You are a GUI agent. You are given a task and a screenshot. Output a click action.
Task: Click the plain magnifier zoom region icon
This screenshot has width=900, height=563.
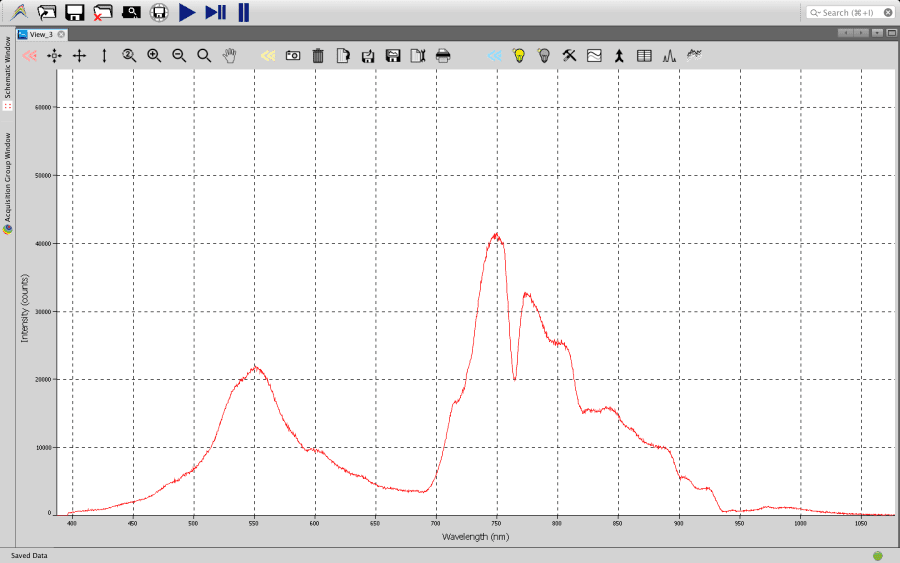[x=204, y=56]
